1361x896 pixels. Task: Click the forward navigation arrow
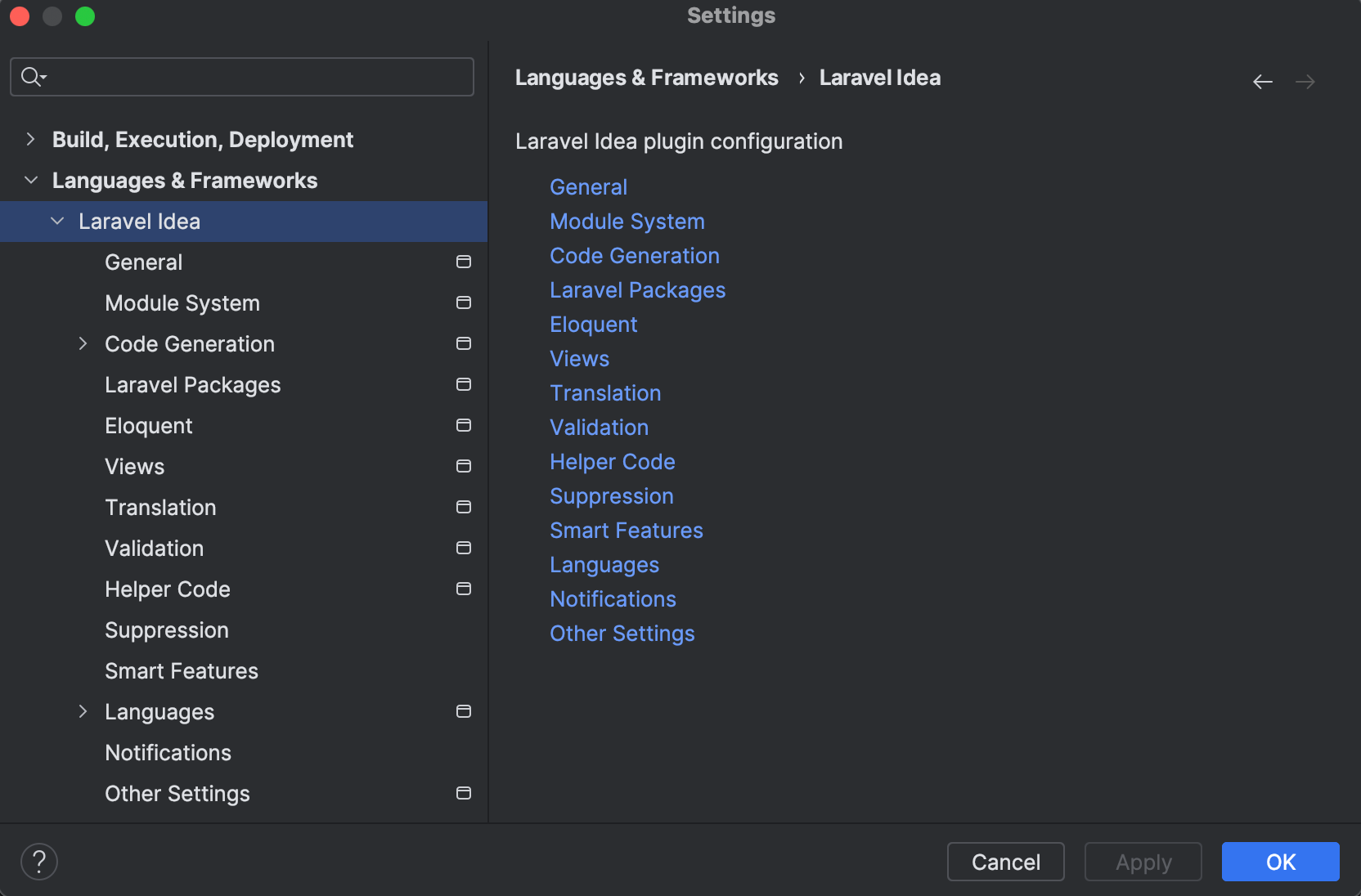(x=1305, y=82)
